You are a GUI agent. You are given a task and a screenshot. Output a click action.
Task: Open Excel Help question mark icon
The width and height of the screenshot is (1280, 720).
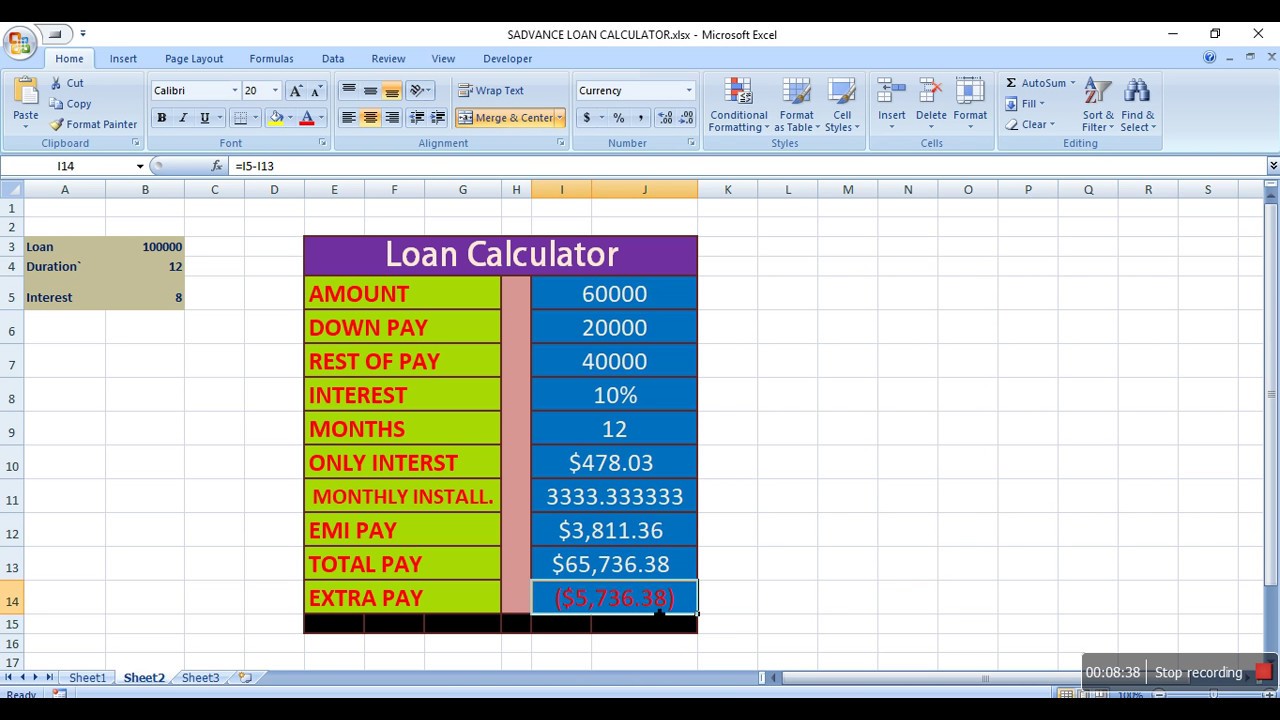click(x=1210, y=58)
